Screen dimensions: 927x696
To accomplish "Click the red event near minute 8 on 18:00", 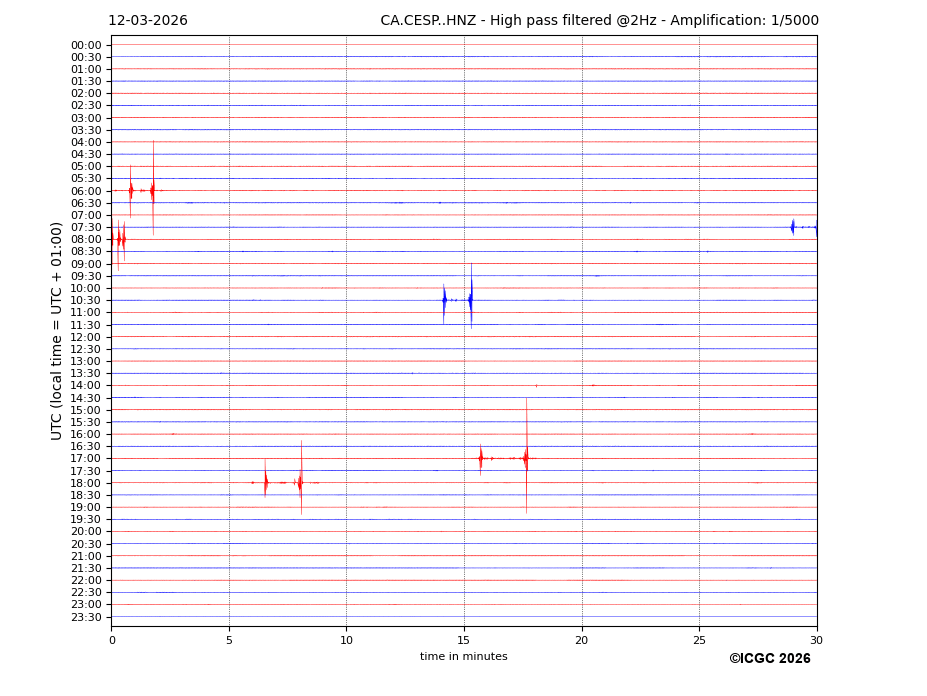I will (x=300, y=483).
